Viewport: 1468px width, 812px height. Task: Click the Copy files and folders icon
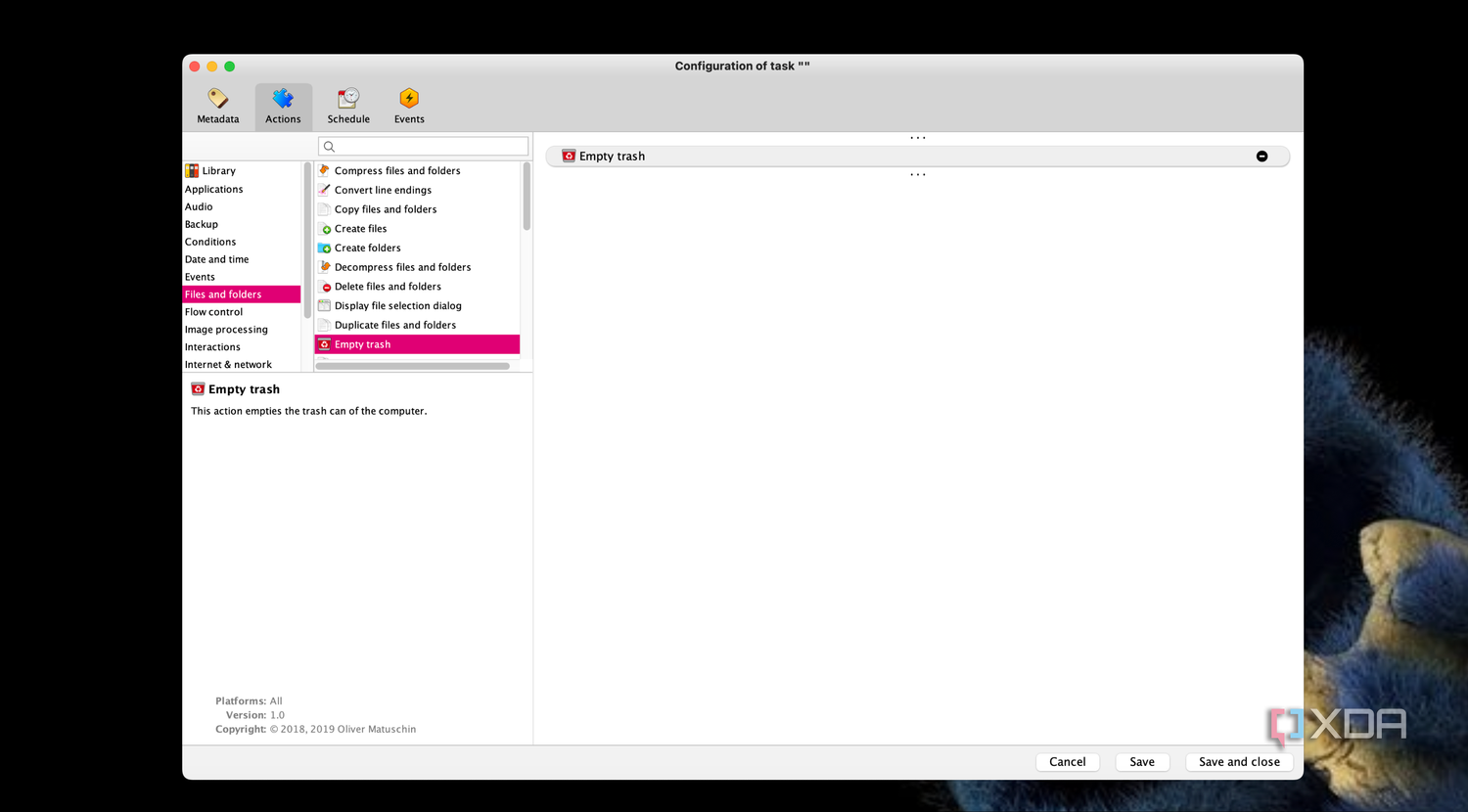324,209
